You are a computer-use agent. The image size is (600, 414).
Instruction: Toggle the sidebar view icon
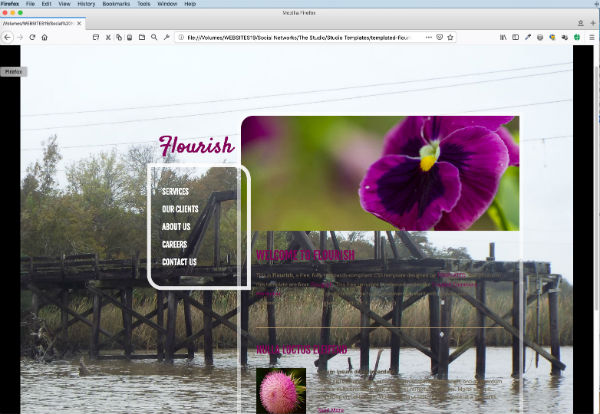click(515, 37)
